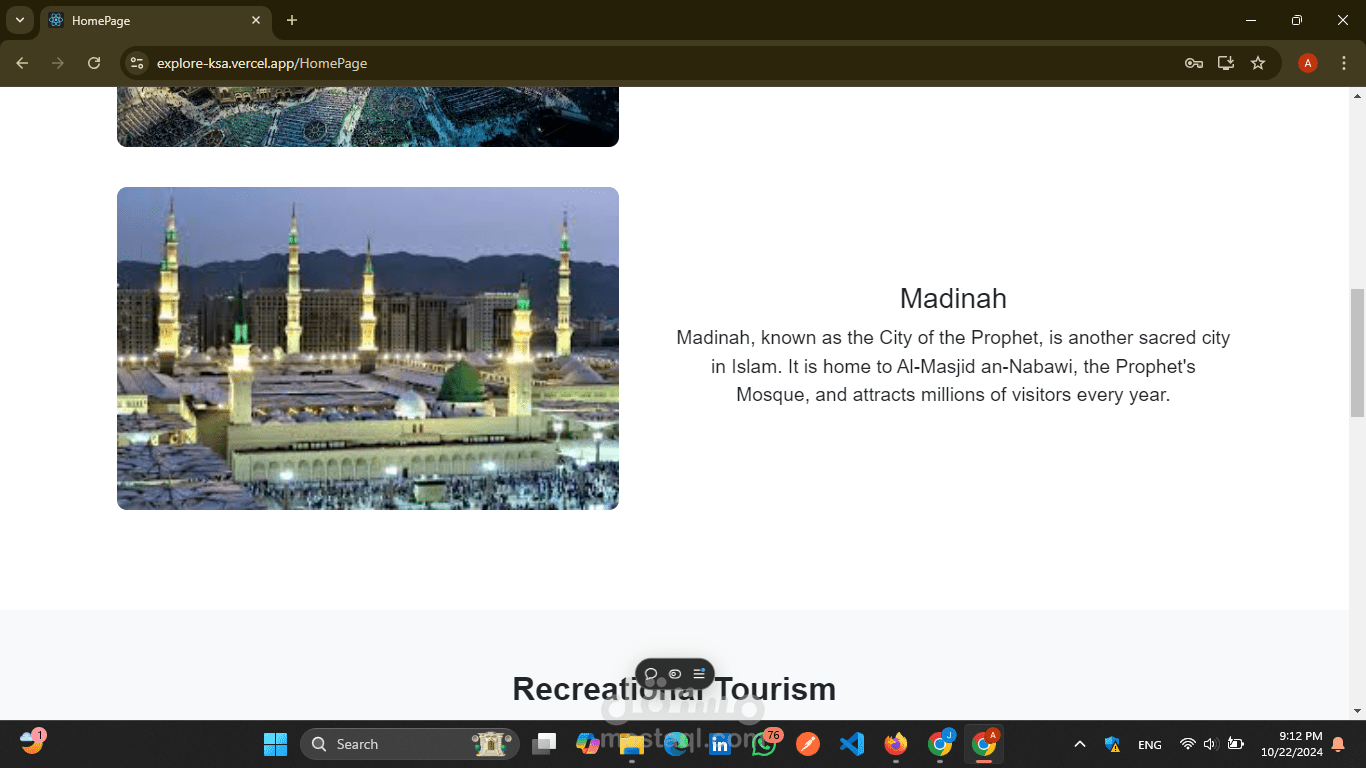Install the app from the address bar
This screenshot has height=768, width=1366.
click(x=1225, y=63)
